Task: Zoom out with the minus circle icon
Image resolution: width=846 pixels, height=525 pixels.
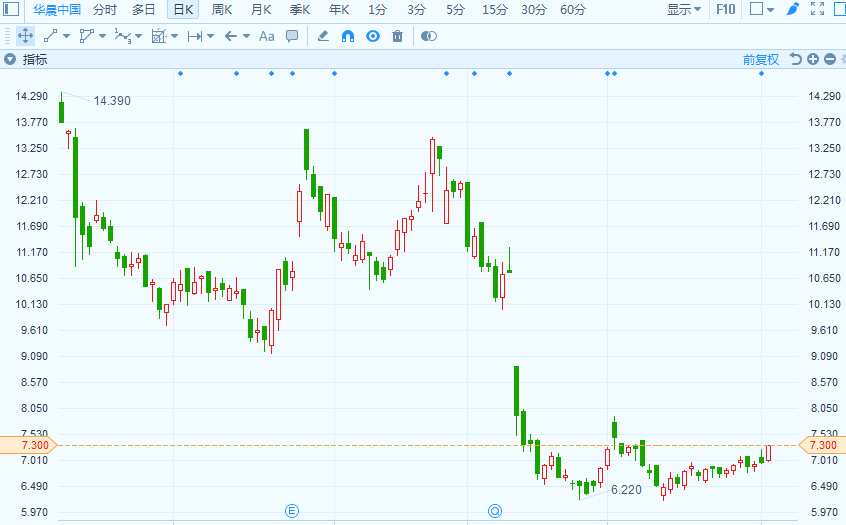Action: [830, 59]
